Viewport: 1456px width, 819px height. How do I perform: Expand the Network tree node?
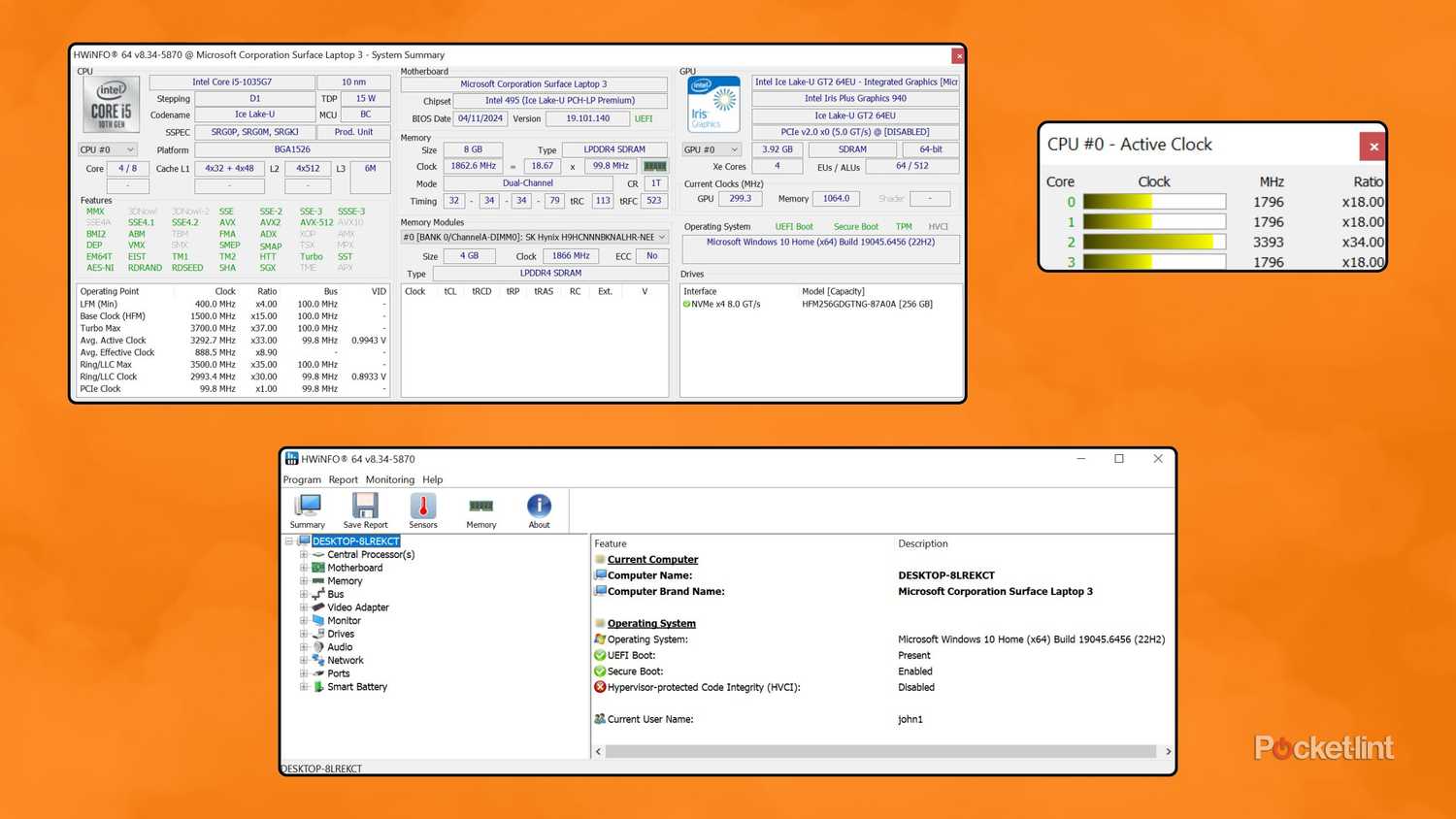[x=304, y=660]
